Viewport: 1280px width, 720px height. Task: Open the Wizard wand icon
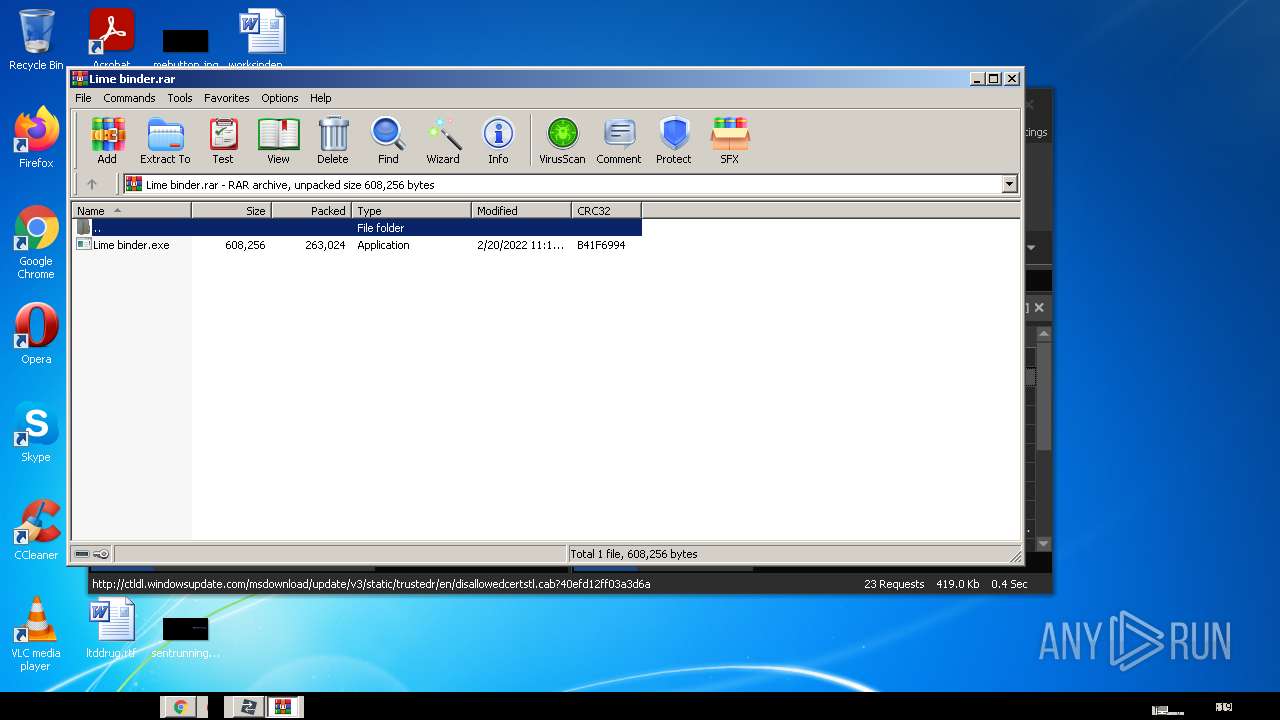(x=443, y=141)
